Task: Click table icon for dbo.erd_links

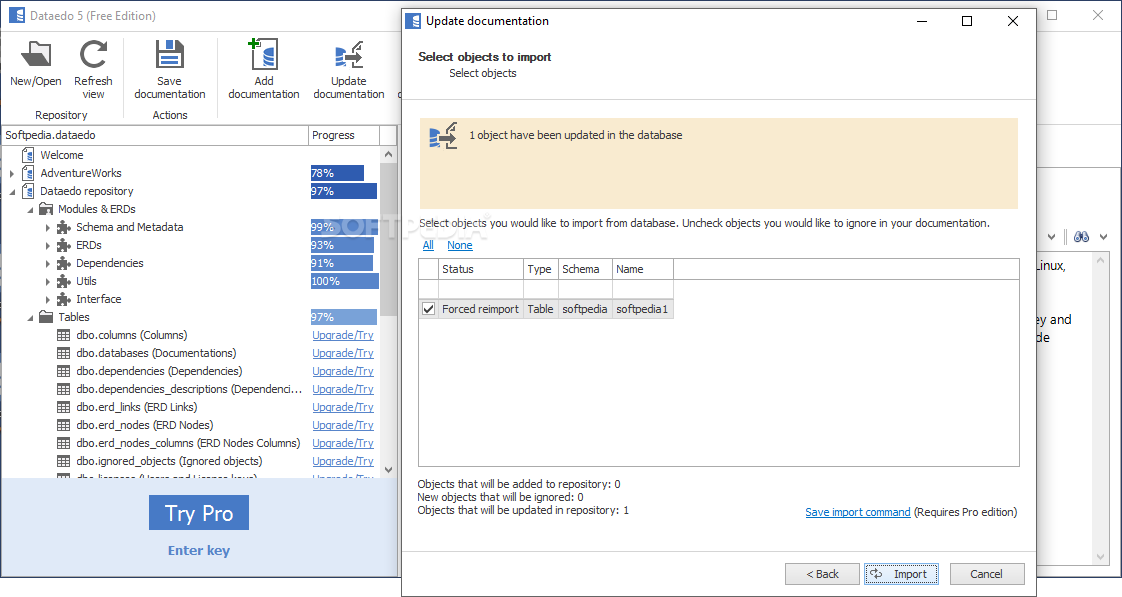Action: click(x=64, y=407)
